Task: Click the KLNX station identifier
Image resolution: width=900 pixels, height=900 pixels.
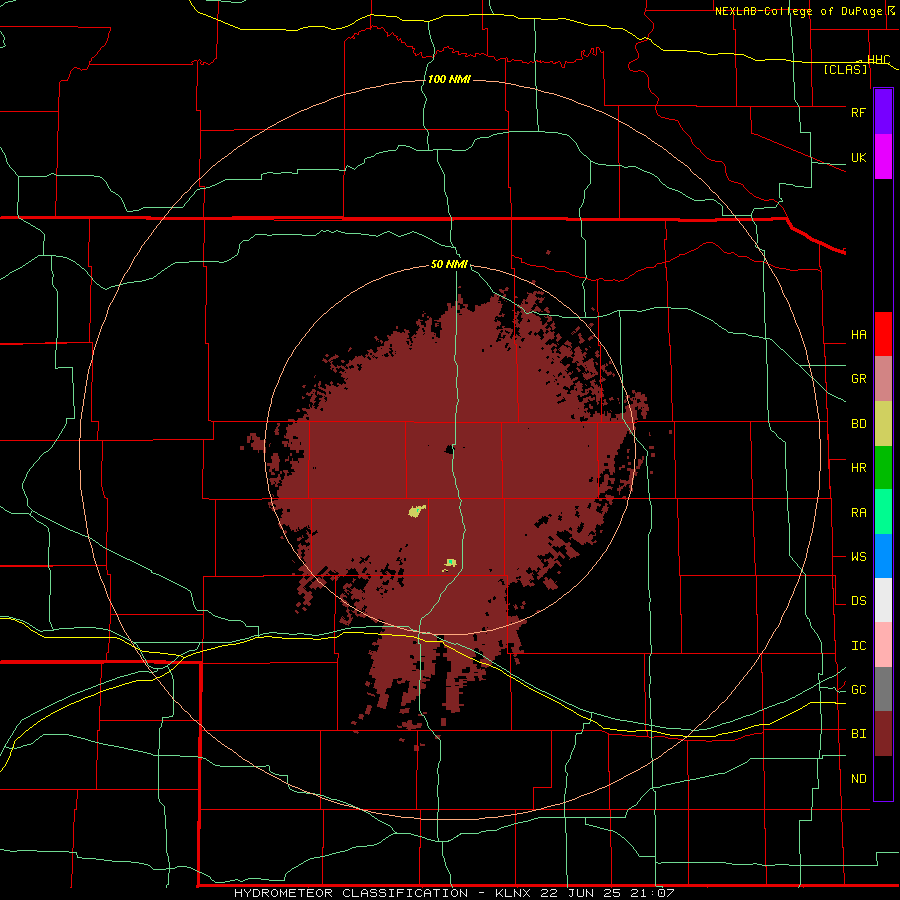Action: point(513,893)
